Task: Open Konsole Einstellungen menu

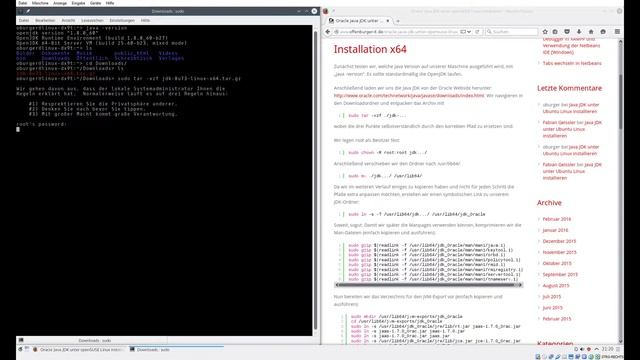Action: click(x=122, y=20)
